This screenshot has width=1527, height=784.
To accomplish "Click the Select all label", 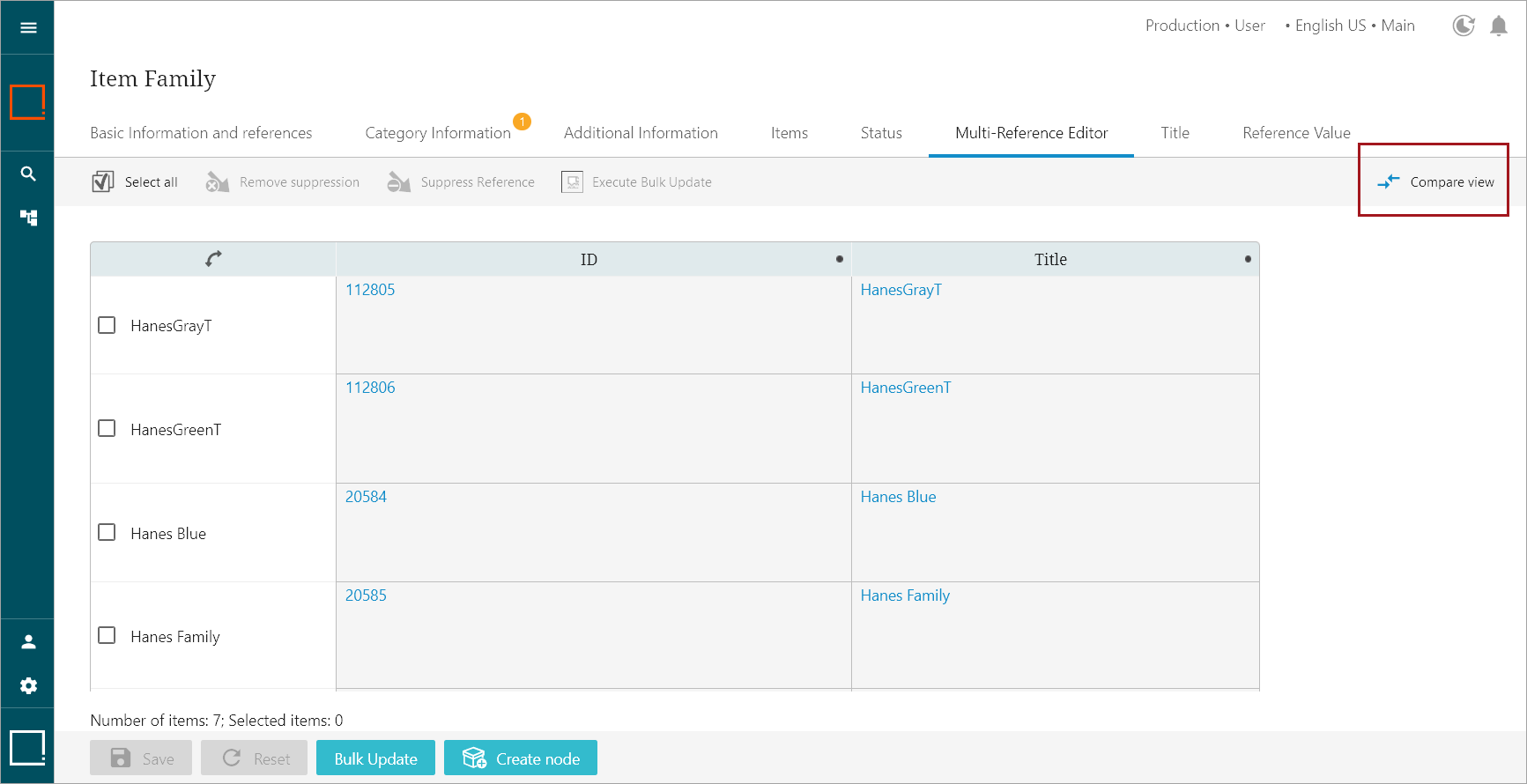I will click(151, 182).
